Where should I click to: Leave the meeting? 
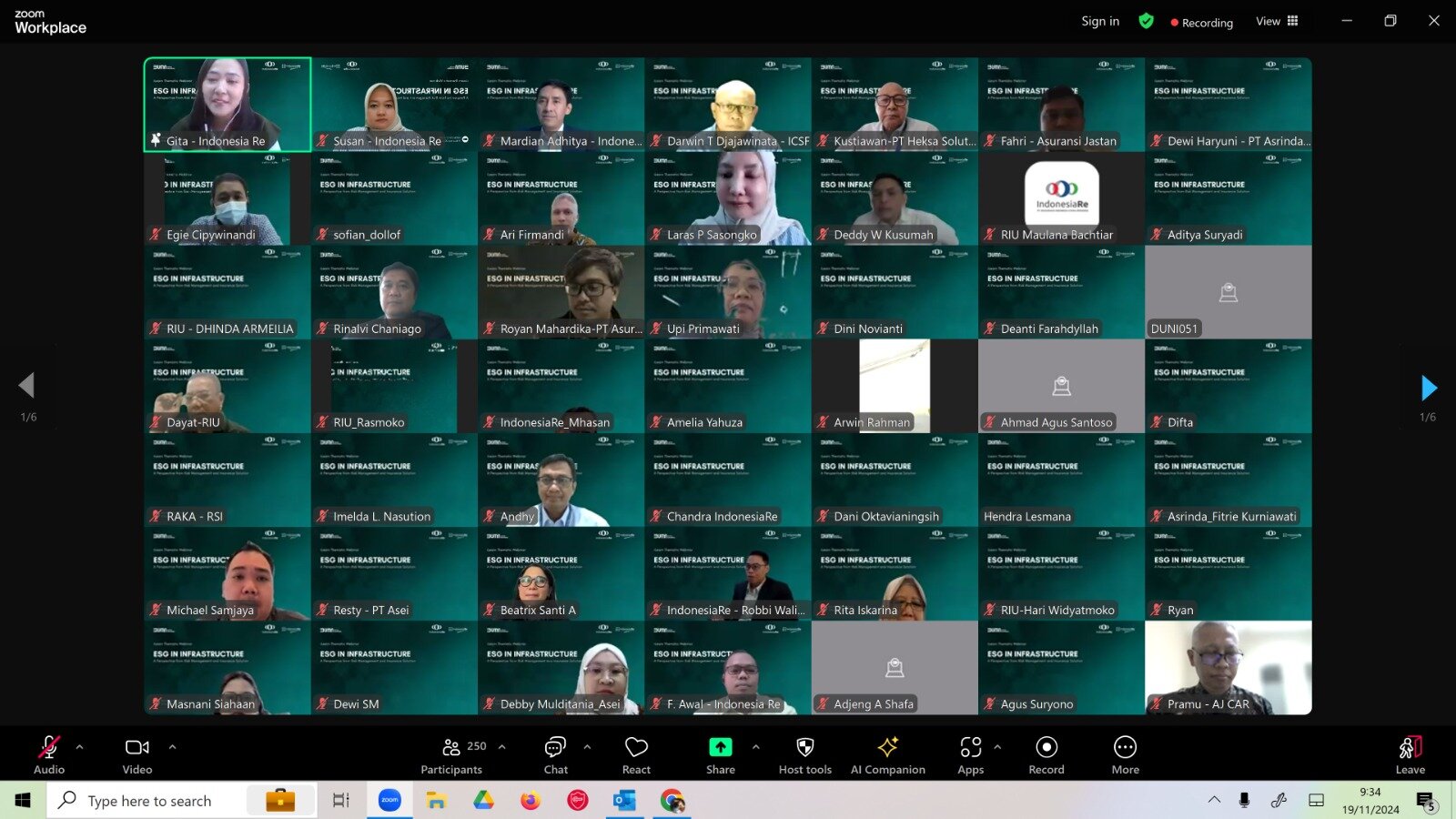[1410, 754]
